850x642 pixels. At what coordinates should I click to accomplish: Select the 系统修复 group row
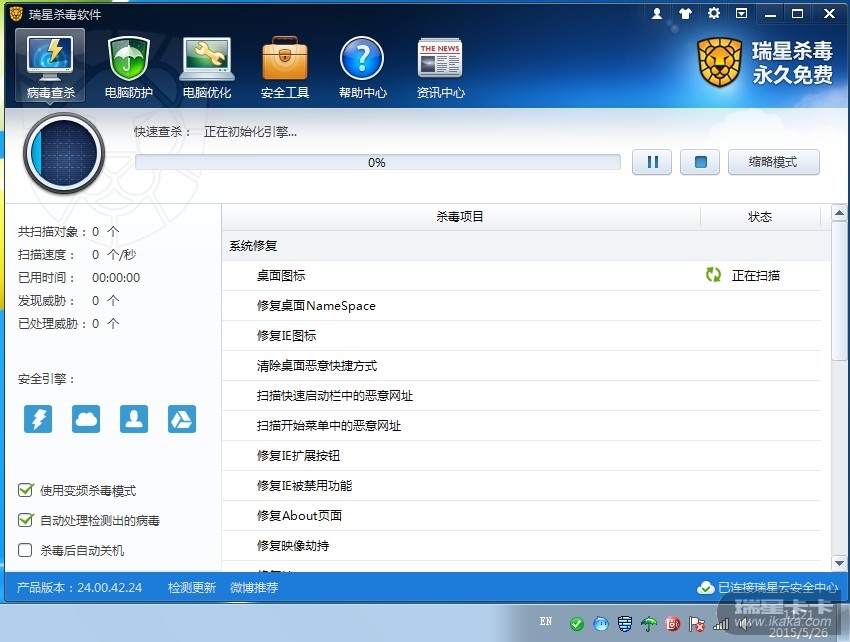(x=526, y=246)
